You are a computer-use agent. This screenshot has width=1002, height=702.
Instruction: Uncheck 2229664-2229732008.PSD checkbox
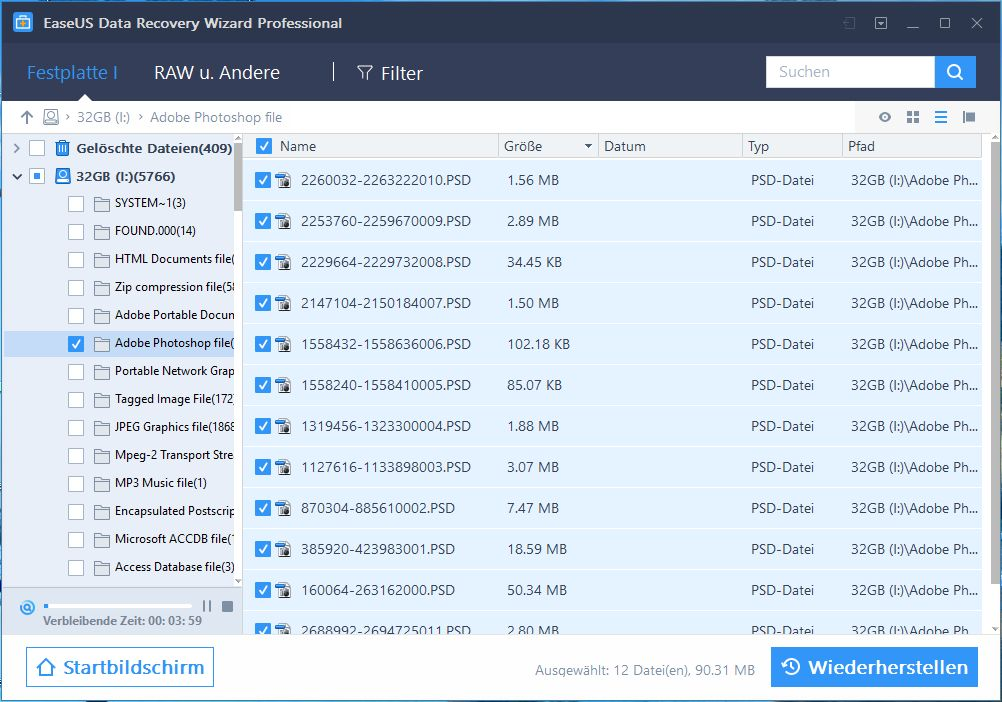[x=263, y=262]
